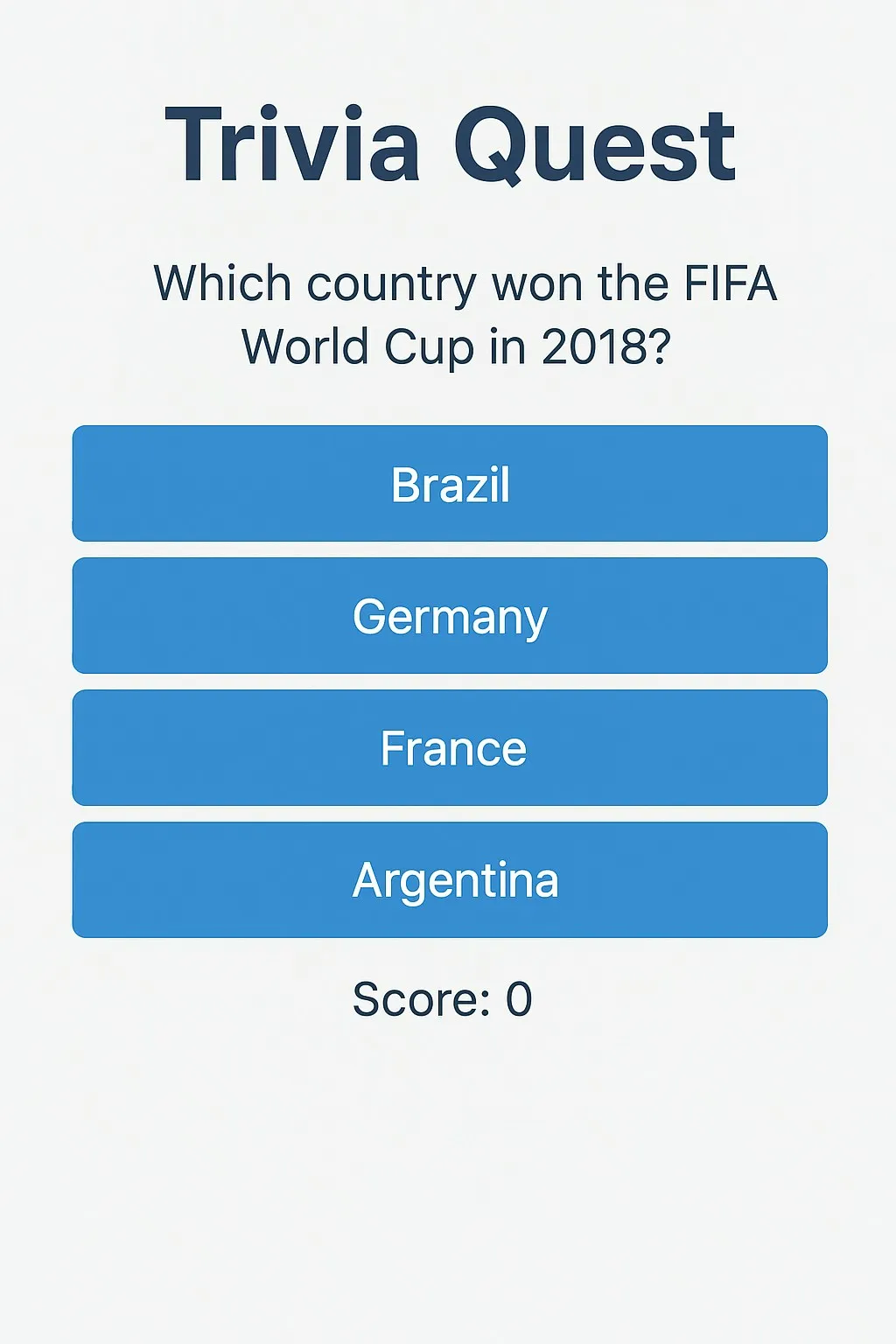Click the Argentina answer button
The width and height of the screenshot is (896, 1344).
450,880
